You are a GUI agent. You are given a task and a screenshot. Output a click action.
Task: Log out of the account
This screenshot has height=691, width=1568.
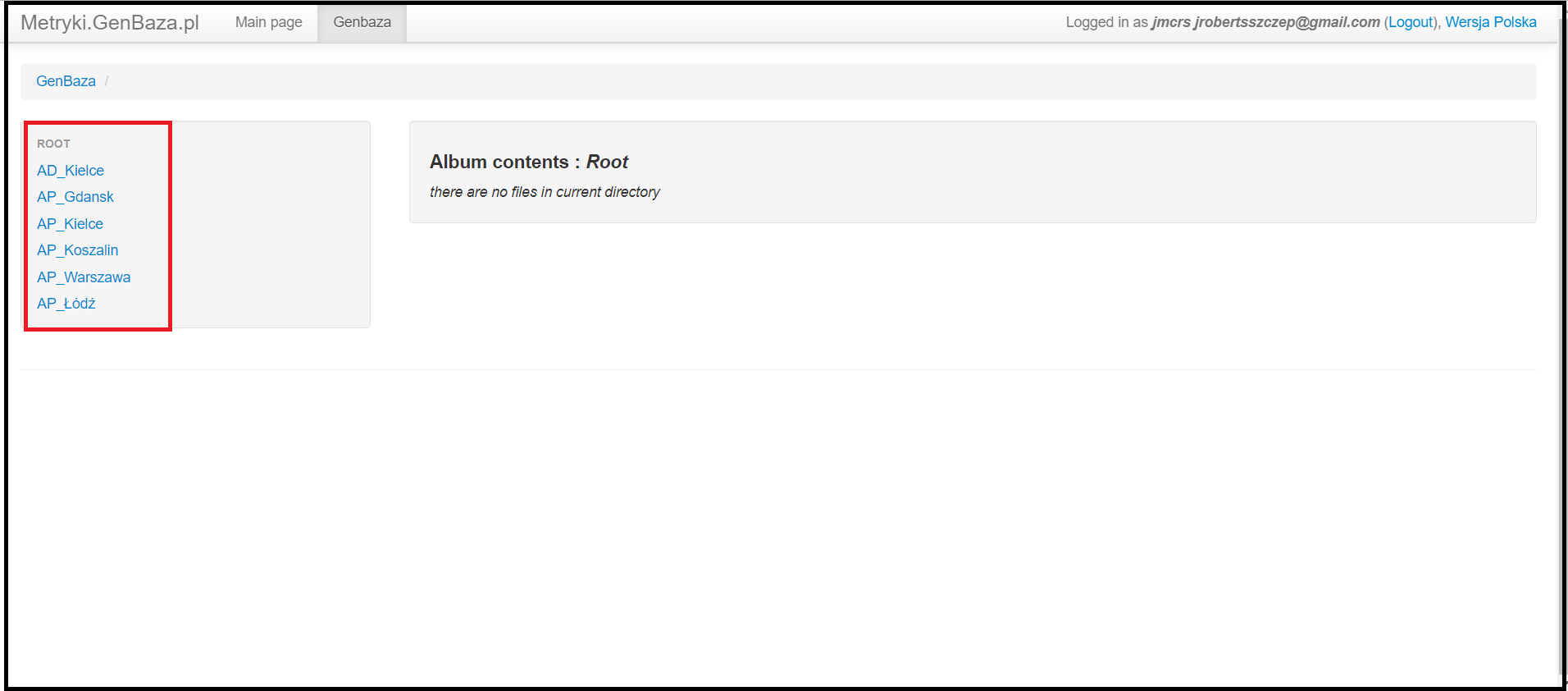(x=1411, y=22)
